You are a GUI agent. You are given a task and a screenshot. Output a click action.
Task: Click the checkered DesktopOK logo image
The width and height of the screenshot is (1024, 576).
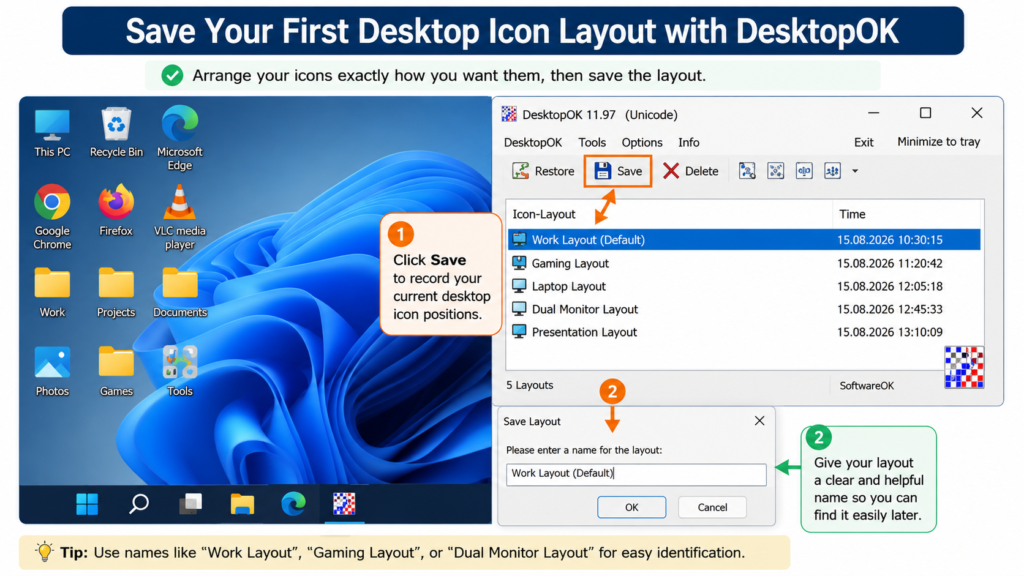click(x=964, y=367)
